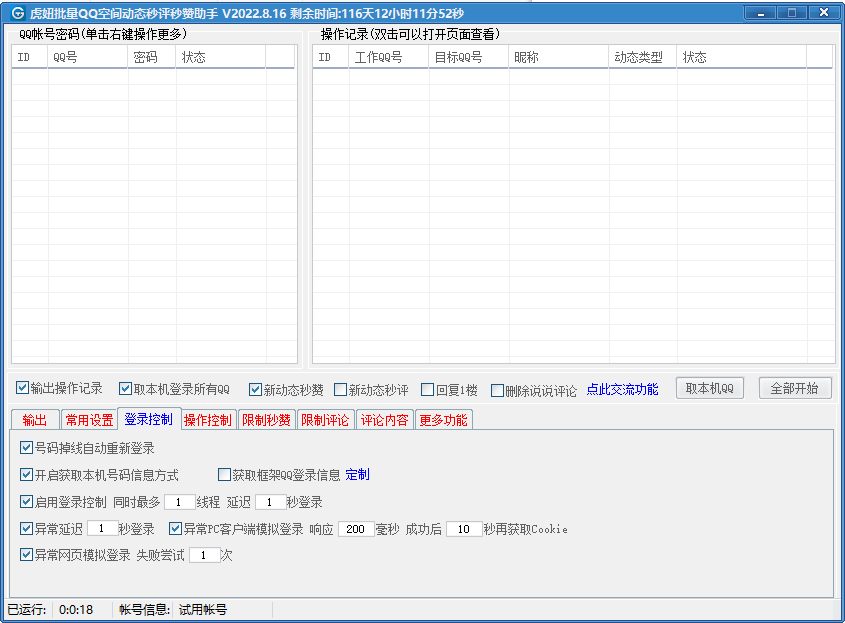Click ID column header in account list
Screen dimensions: 845x623
point(30,57)
